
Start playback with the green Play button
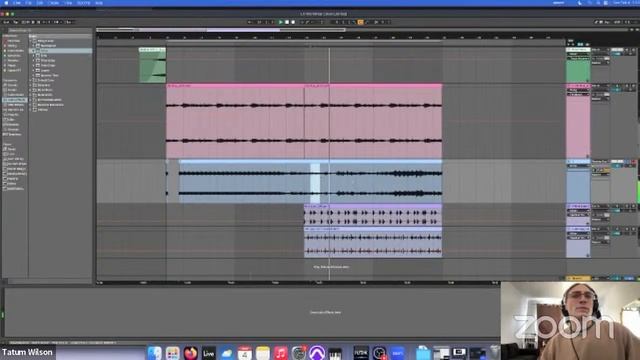point(281,22)
